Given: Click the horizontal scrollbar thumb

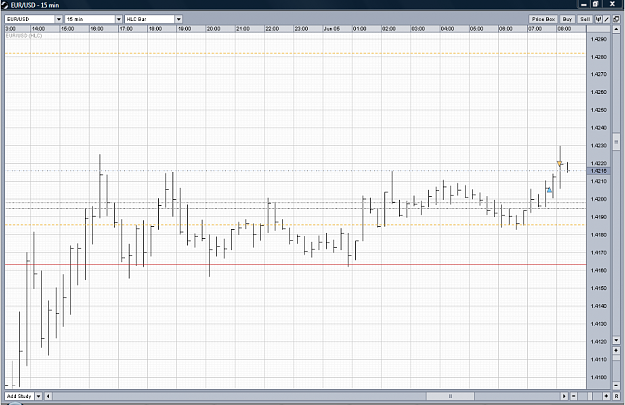Looking at the screenshot, I should tap(450, 396).
